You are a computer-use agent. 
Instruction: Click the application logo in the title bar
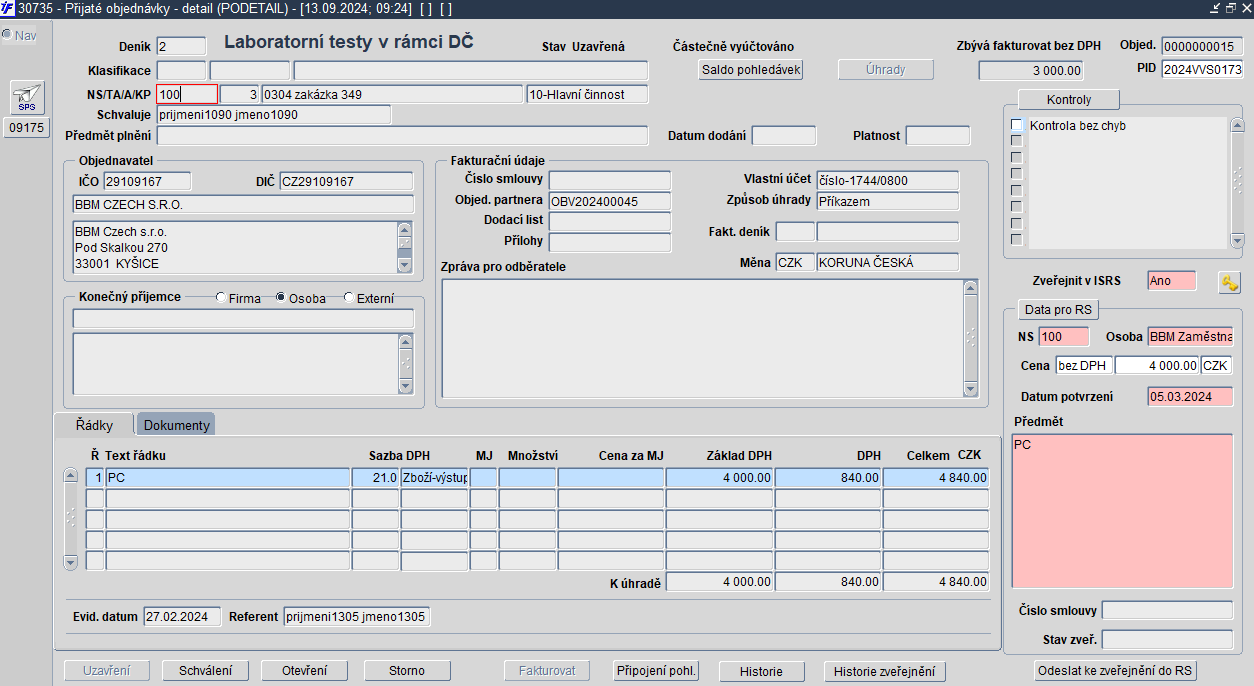point(8,8)
